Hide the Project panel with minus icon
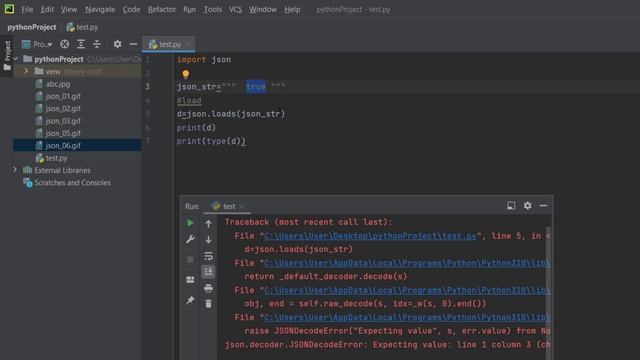The image size is (640, 360). click(133, 44)
